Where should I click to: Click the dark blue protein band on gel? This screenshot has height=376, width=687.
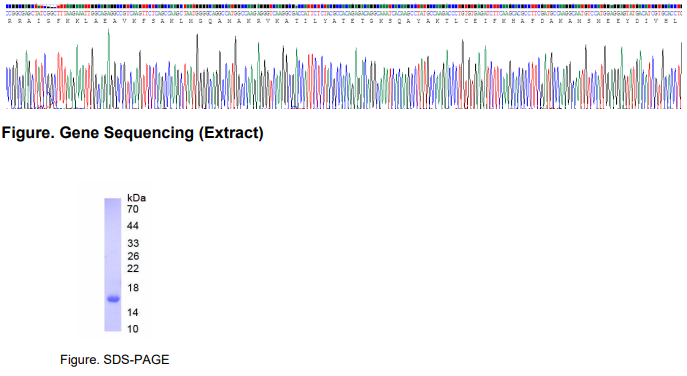(x=113, y=299)
